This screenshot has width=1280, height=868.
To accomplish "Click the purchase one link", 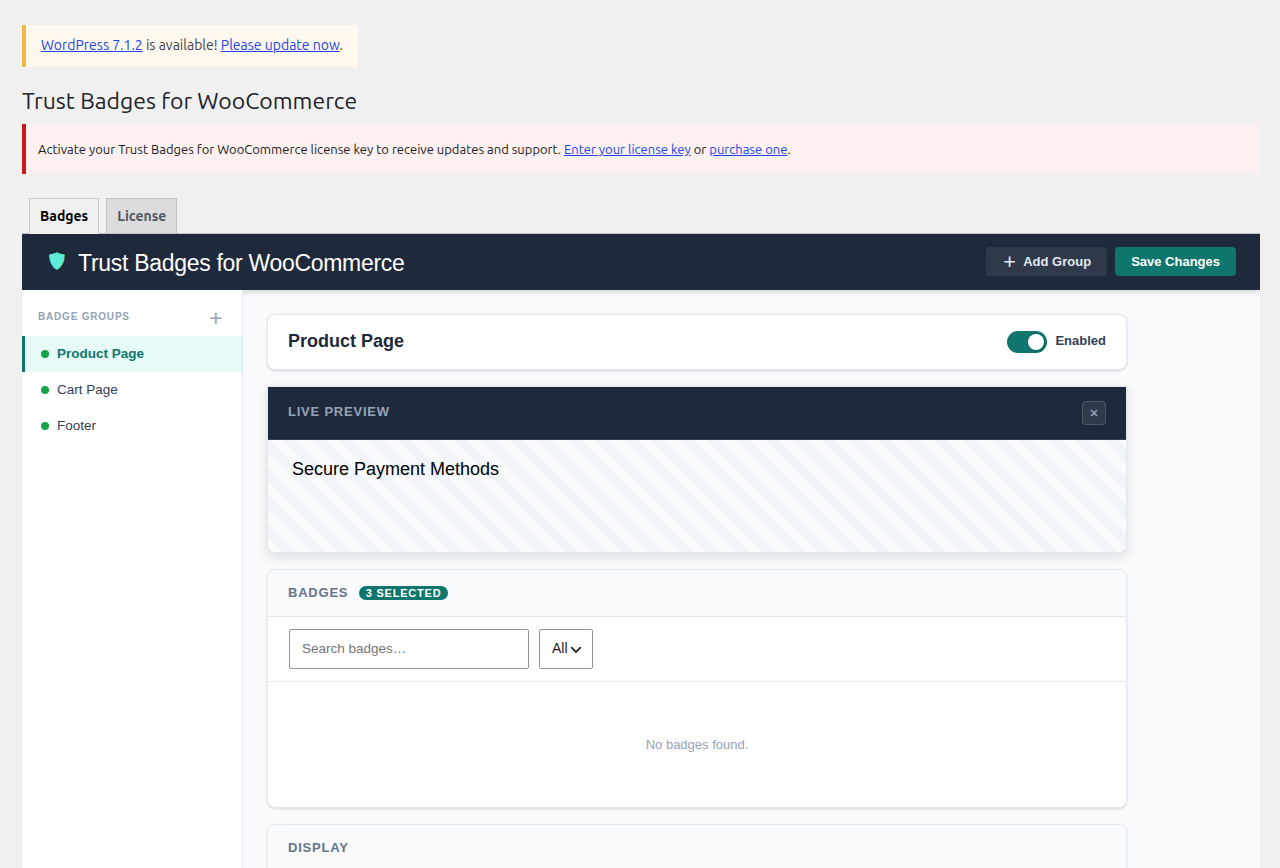I will pyautogui.click(x=748, y=150).
